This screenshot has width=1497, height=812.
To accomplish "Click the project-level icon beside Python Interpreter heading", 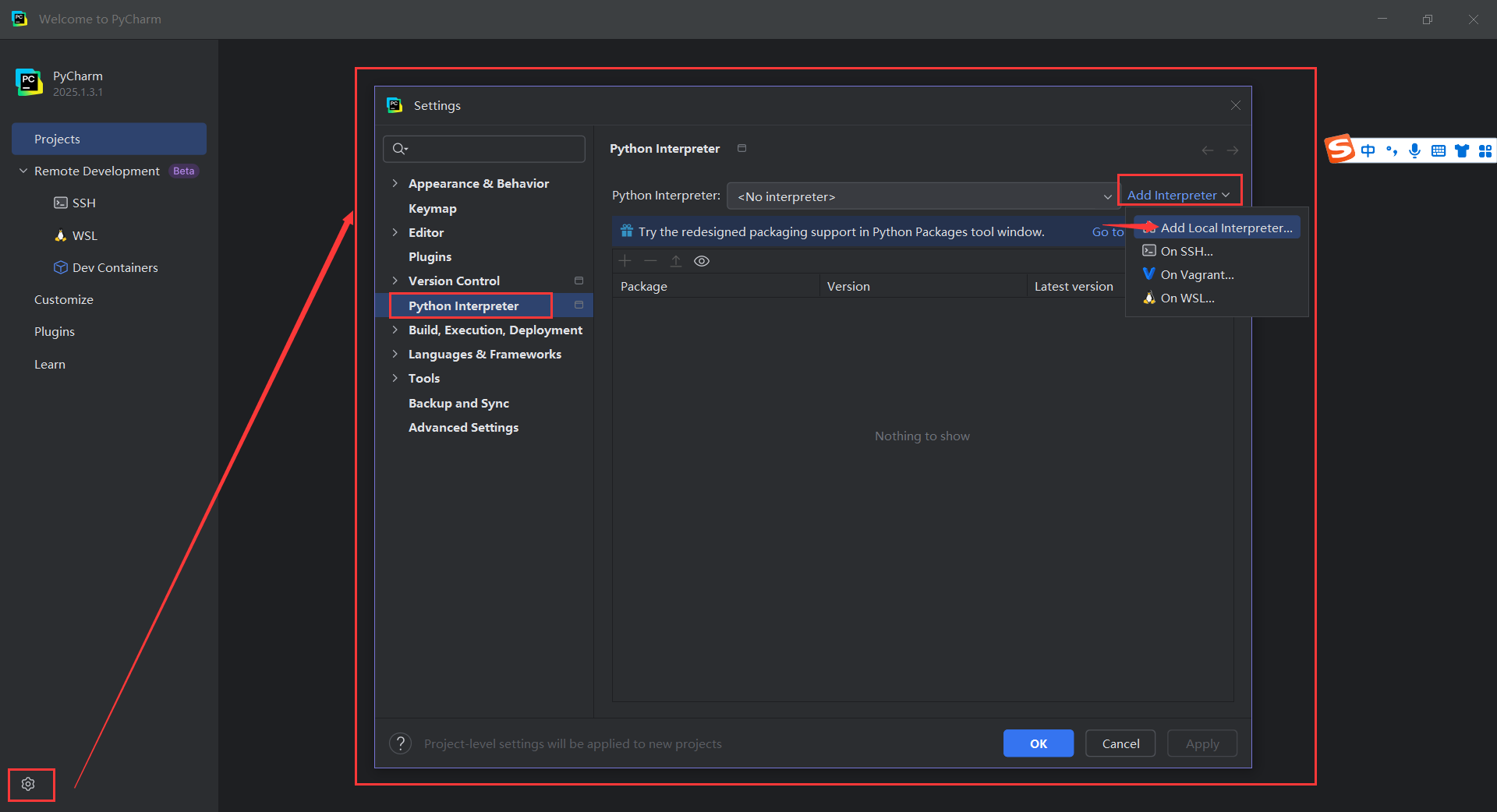I will pyautogui.click(x=742, y=148).
